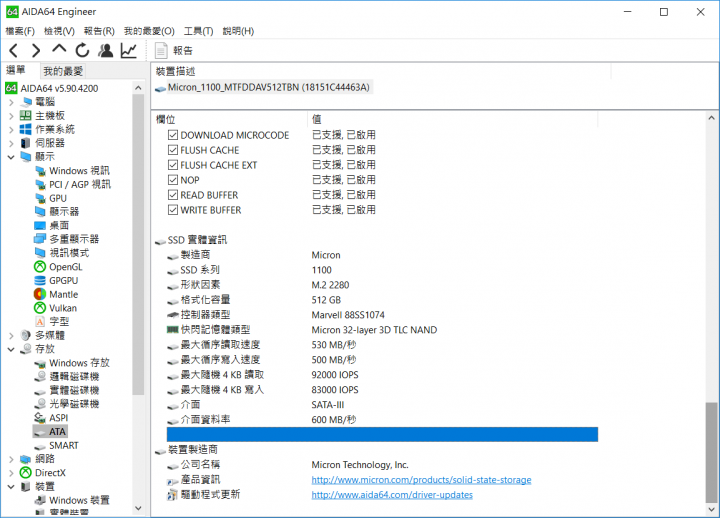720x518 pixels.
Task: Open the GPGPU entry
Action: pos(64,281)
